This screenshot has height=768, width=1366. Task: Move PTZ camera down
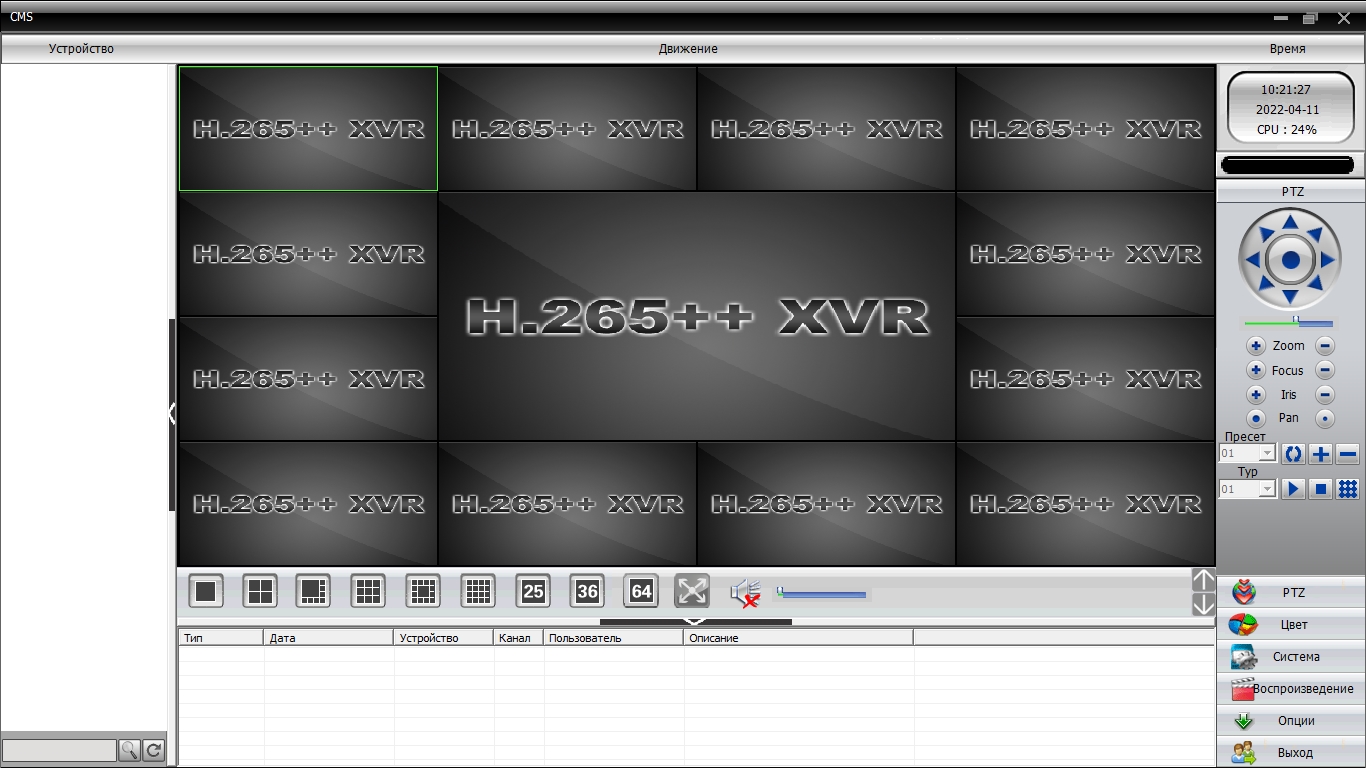[1291, 298]
